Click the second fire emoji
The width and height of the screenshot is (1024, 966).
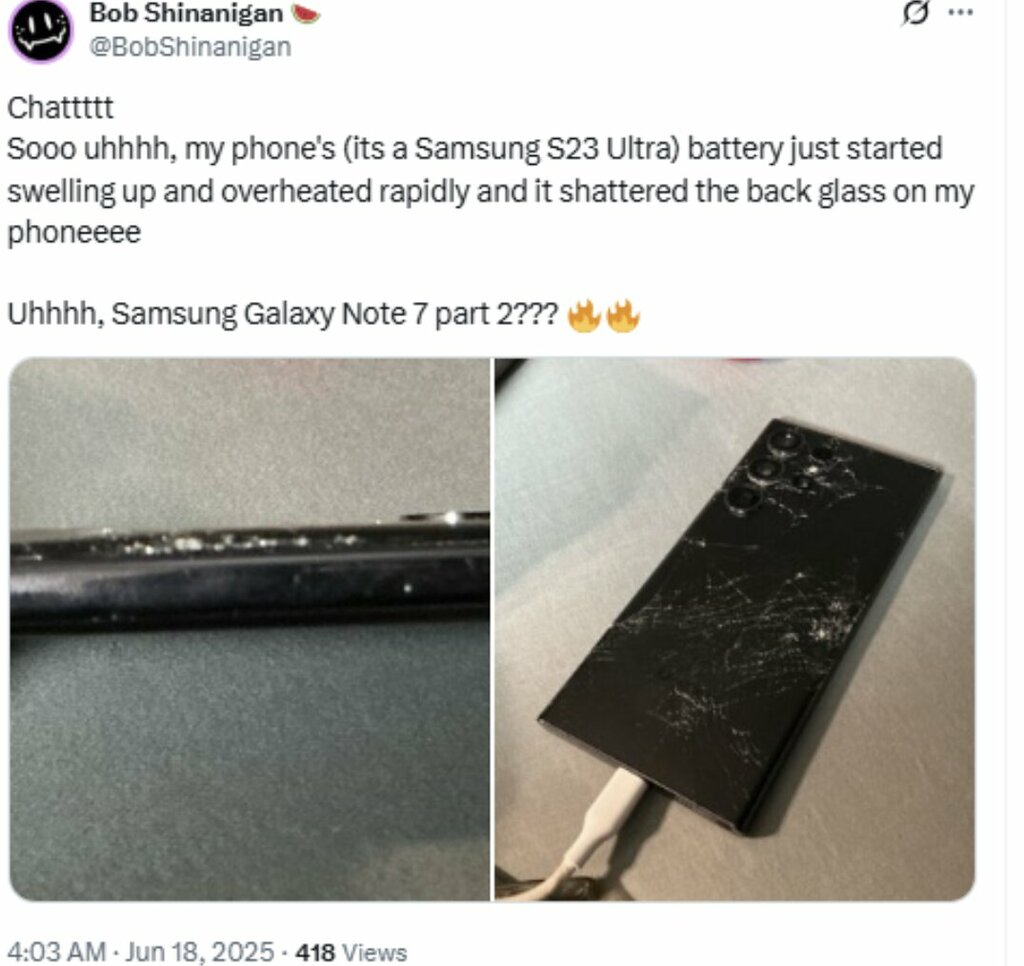623,315
